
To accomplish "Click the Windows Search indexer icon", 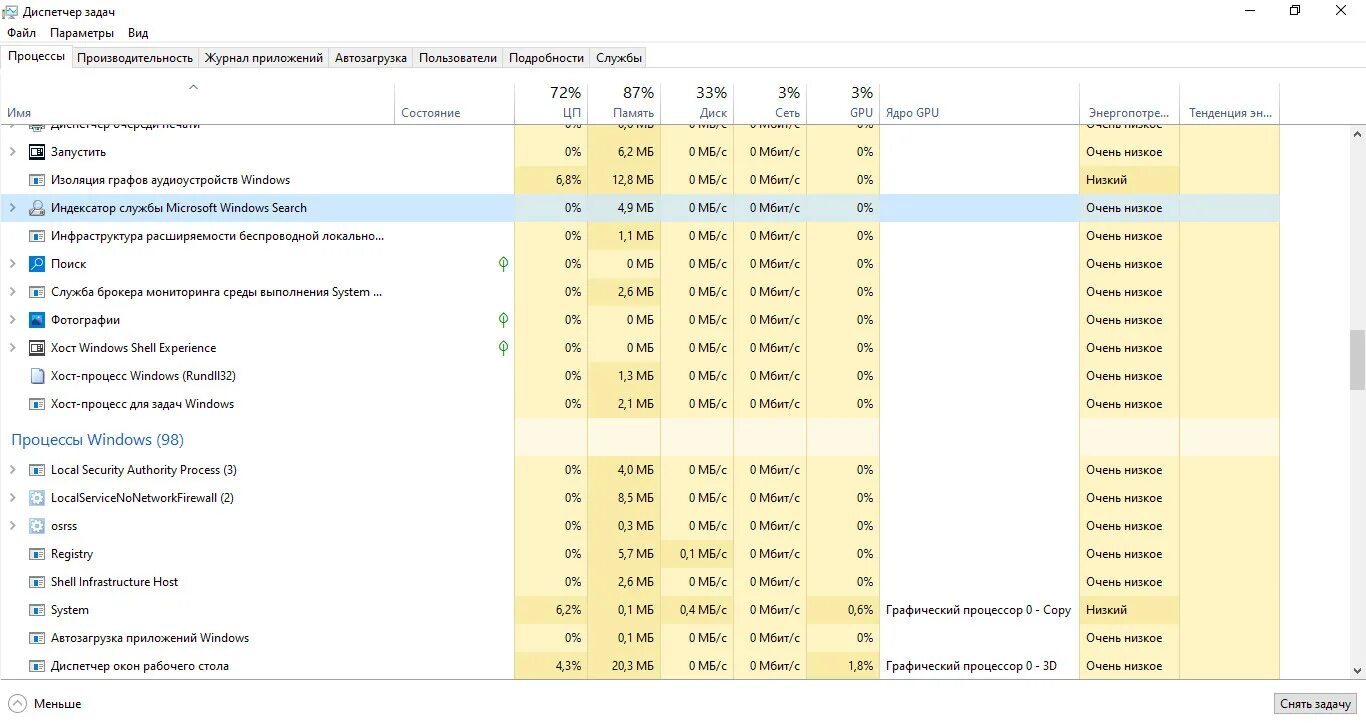I will 37,208.
